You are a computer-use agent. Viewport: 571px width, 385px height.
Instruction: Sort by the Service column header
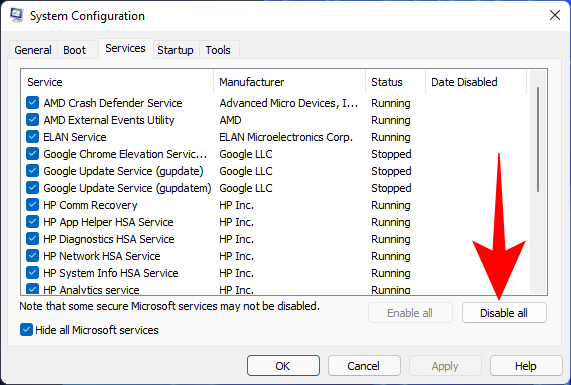118,82
